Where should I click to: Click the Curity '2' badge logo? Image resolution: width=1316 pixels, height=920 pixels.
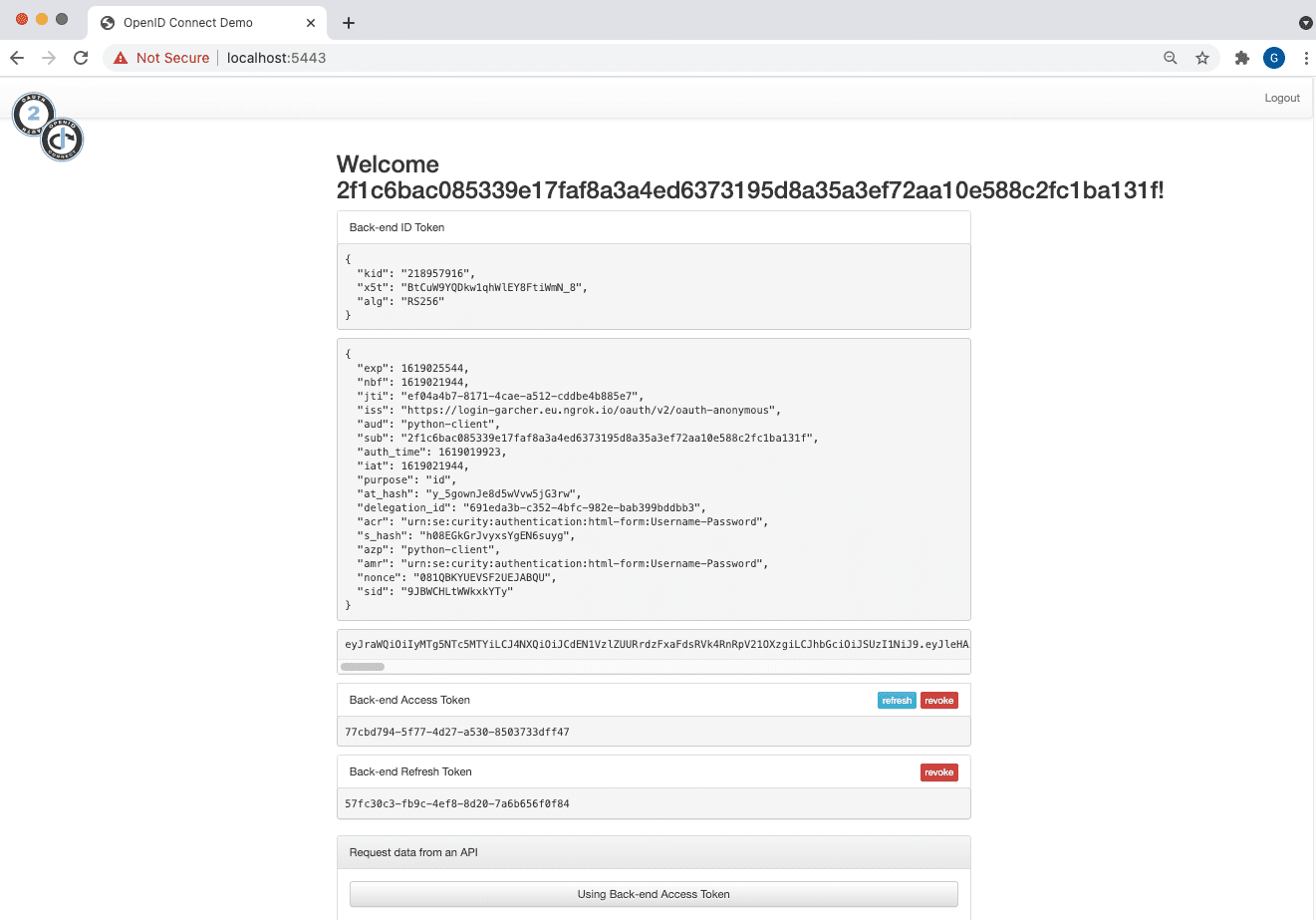34,113
